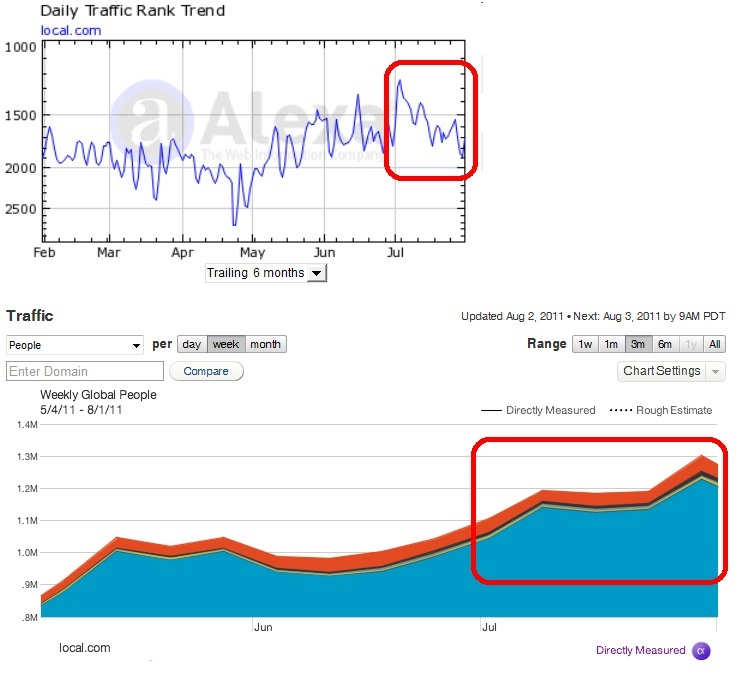Set range to 1m
This screenshot has width=750, height=681.
[611, 344]
